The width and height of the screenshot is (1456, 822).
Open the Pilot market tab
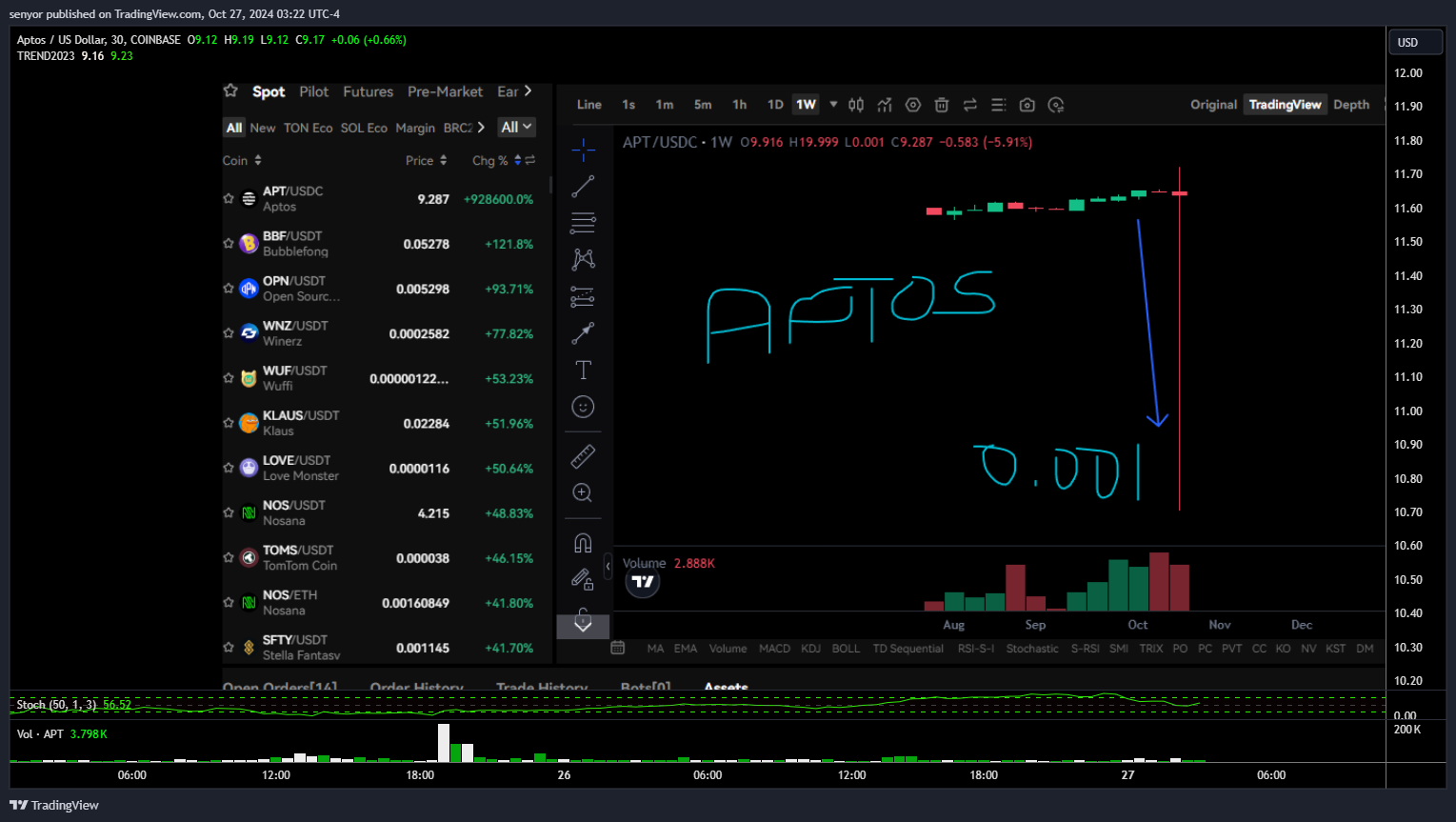[x=314, y=91]
